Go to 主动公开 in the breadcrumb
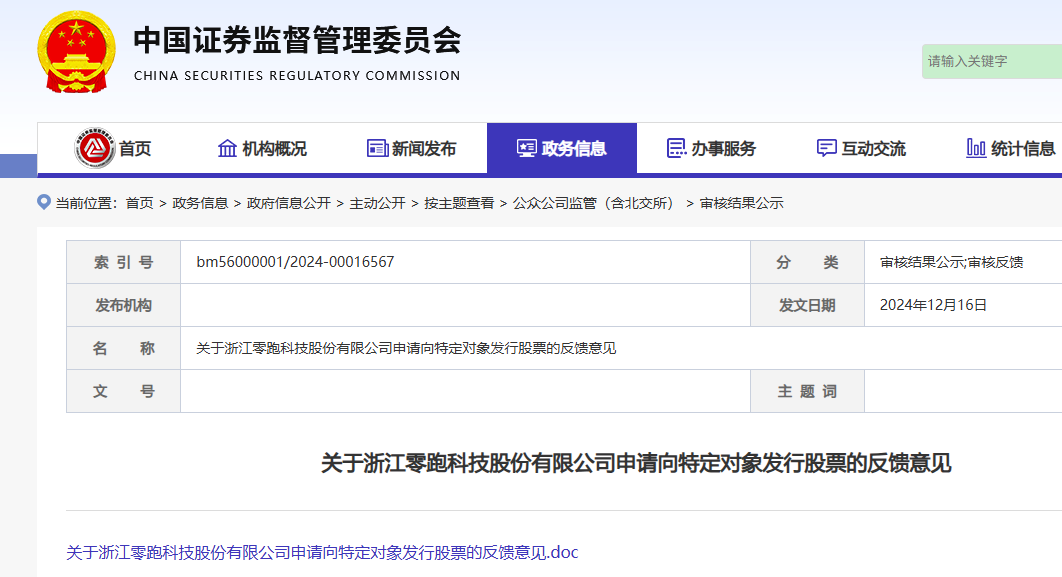The height and width of the screenshot is (577, 1062). pos(377,203)
